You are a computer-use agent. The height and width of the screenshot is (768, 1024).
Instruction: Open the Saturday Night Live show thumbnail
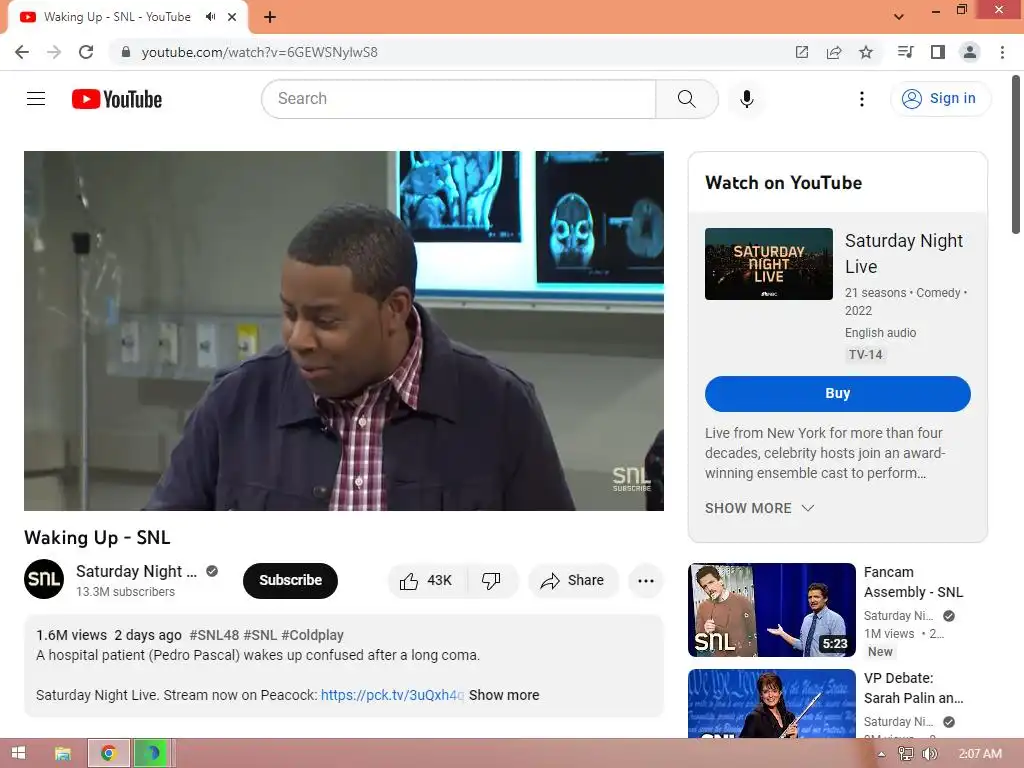[x=769, y=264]
